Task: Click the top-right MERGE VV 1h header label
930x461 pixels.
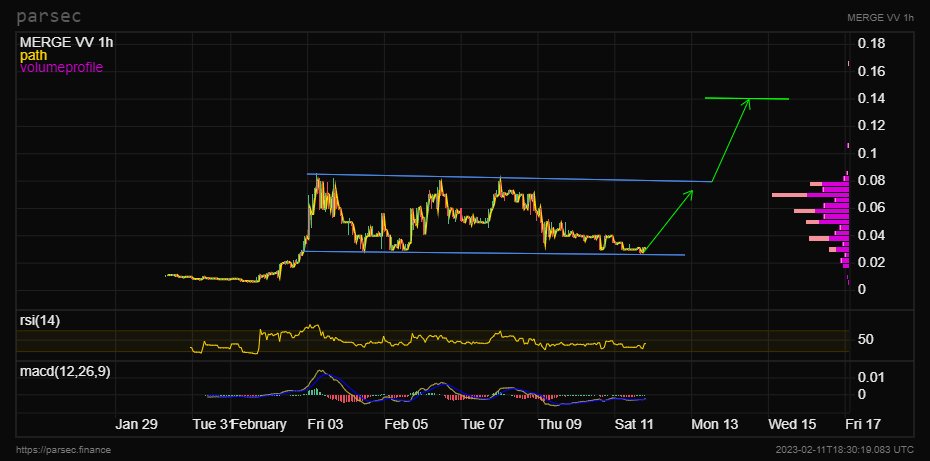Action: tap(881, 17)
